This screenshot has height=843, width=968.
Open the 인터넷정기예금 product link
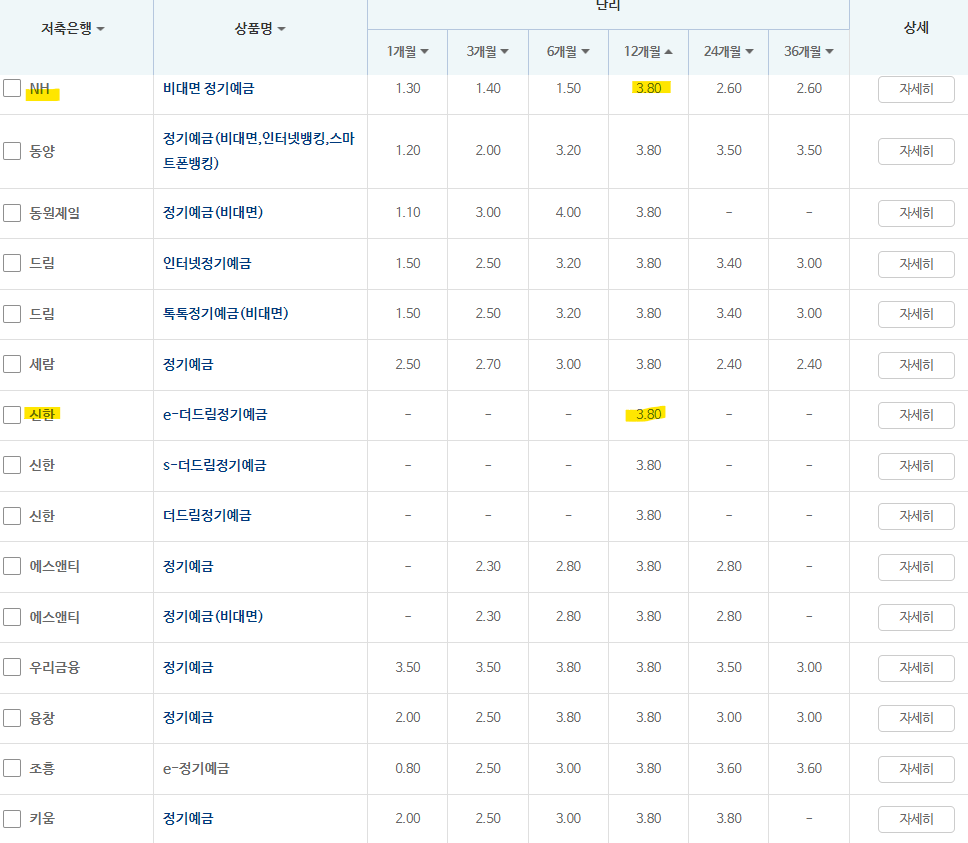[x=207, y=263]
